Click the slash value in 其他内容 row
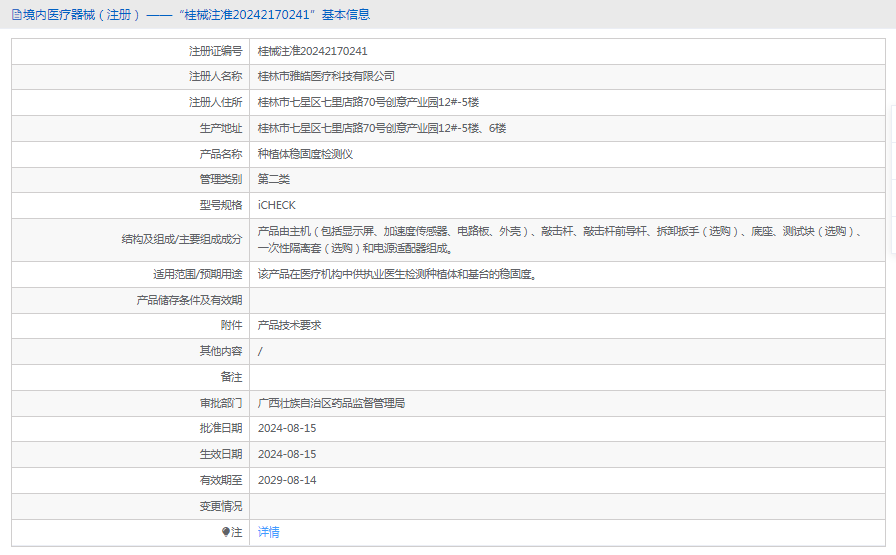896x555 pixels. (260, 352)
